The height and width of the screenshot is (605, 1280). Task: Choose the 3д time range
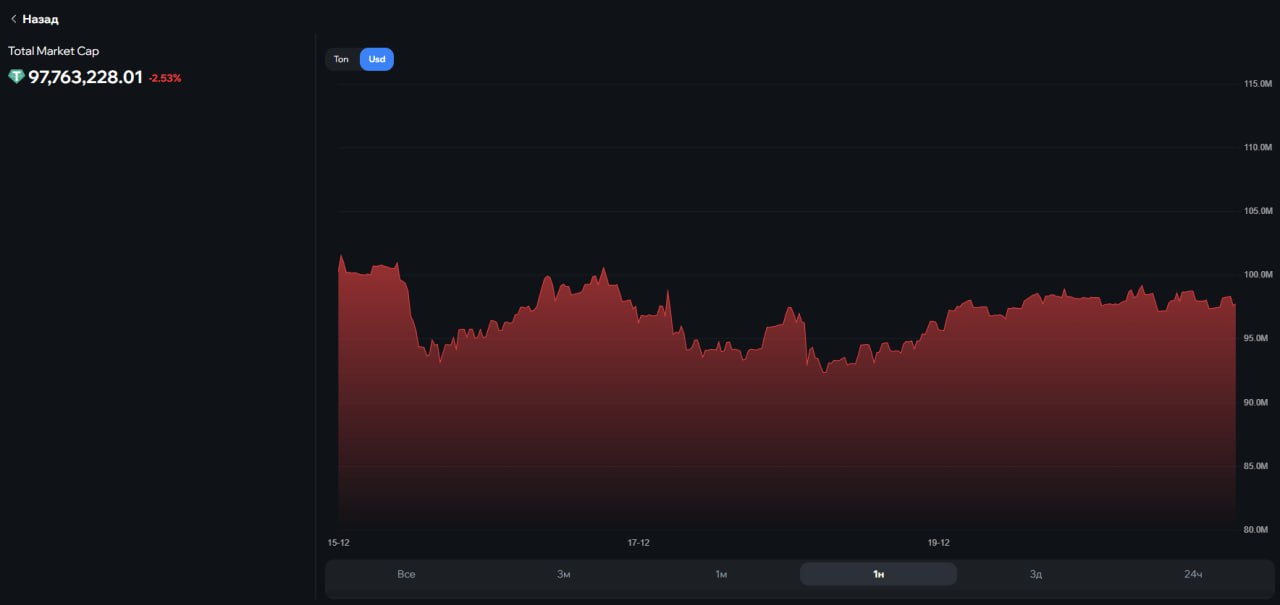pos(1036,574)
